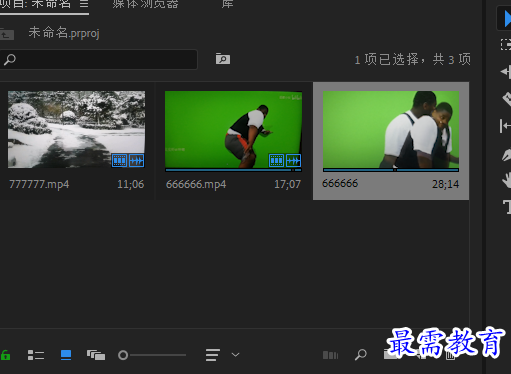
Task: Select the 666666 sequence thumbnail
Action: (x=391, y=129)
